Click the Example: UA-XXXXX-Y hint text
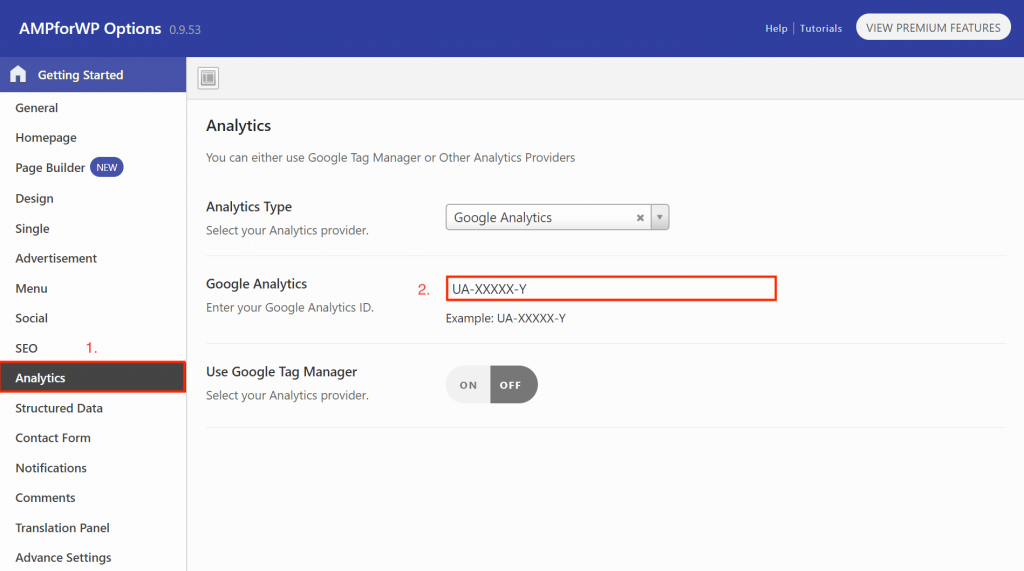1024x571 pixels. pyautogui.click(x=505, y=318)
